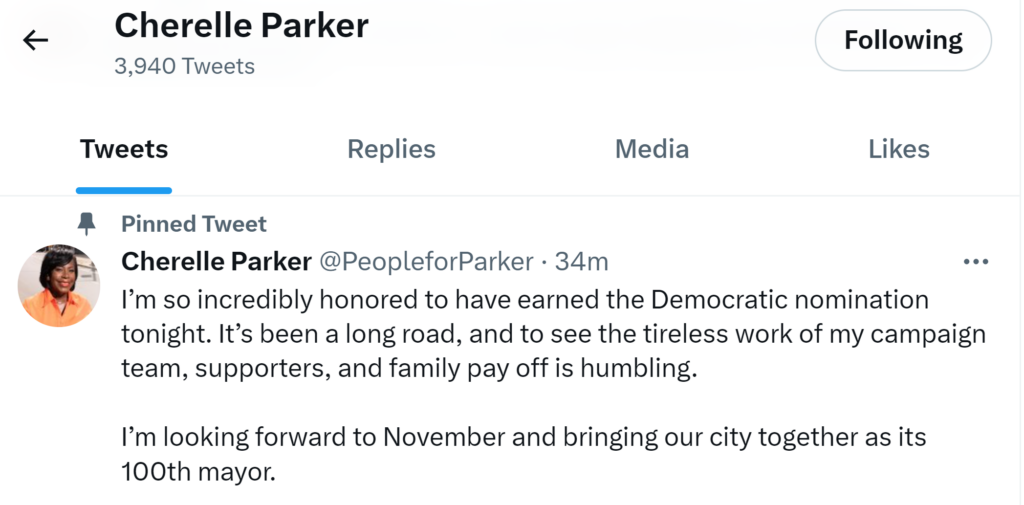Click the 3,940 Tweets count
The width and height of the screenshot is (1024, 505).
[184, 67]
